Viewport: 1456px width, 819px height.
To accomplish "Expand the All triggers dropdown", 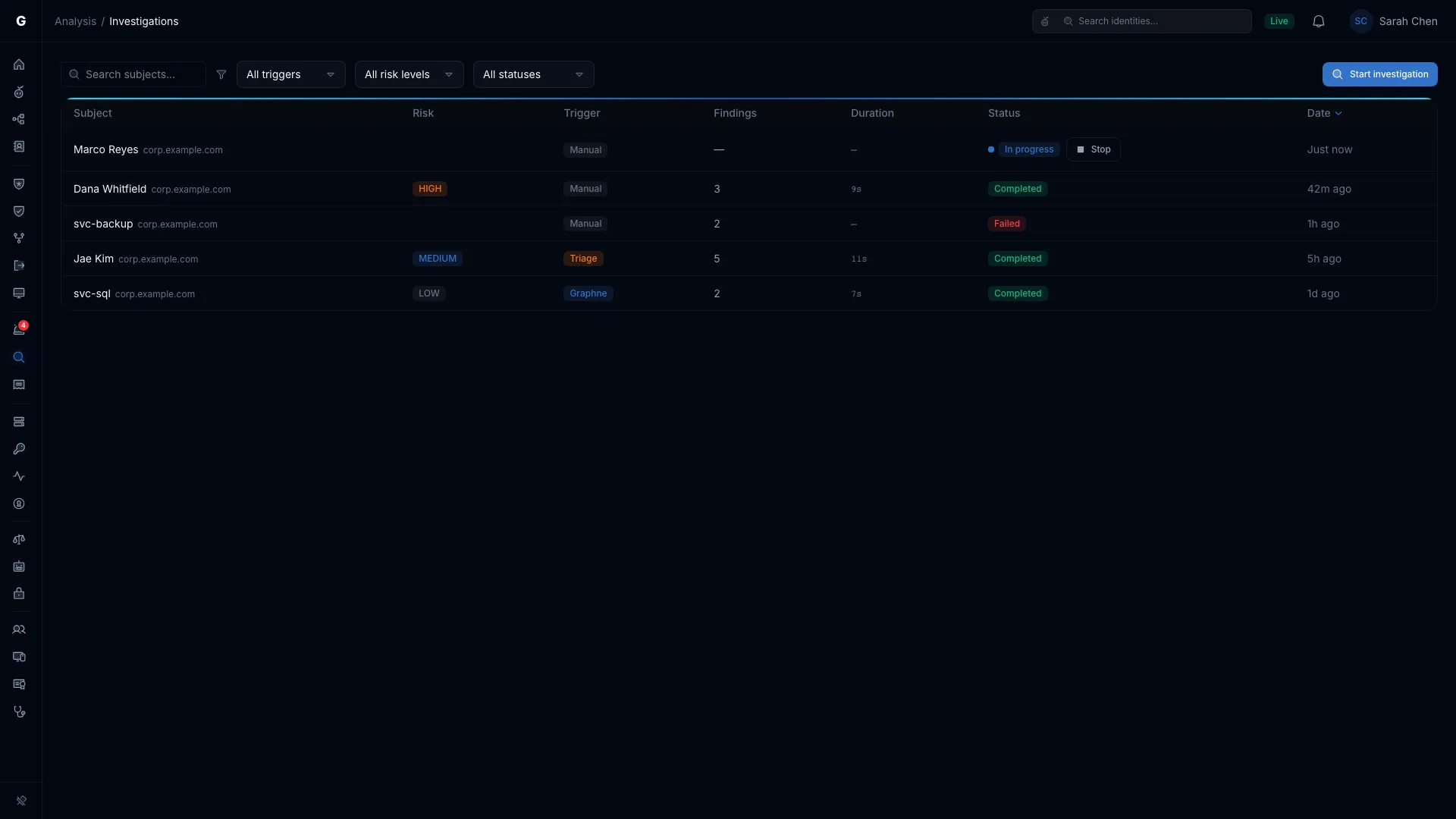I will pos(291,74).
